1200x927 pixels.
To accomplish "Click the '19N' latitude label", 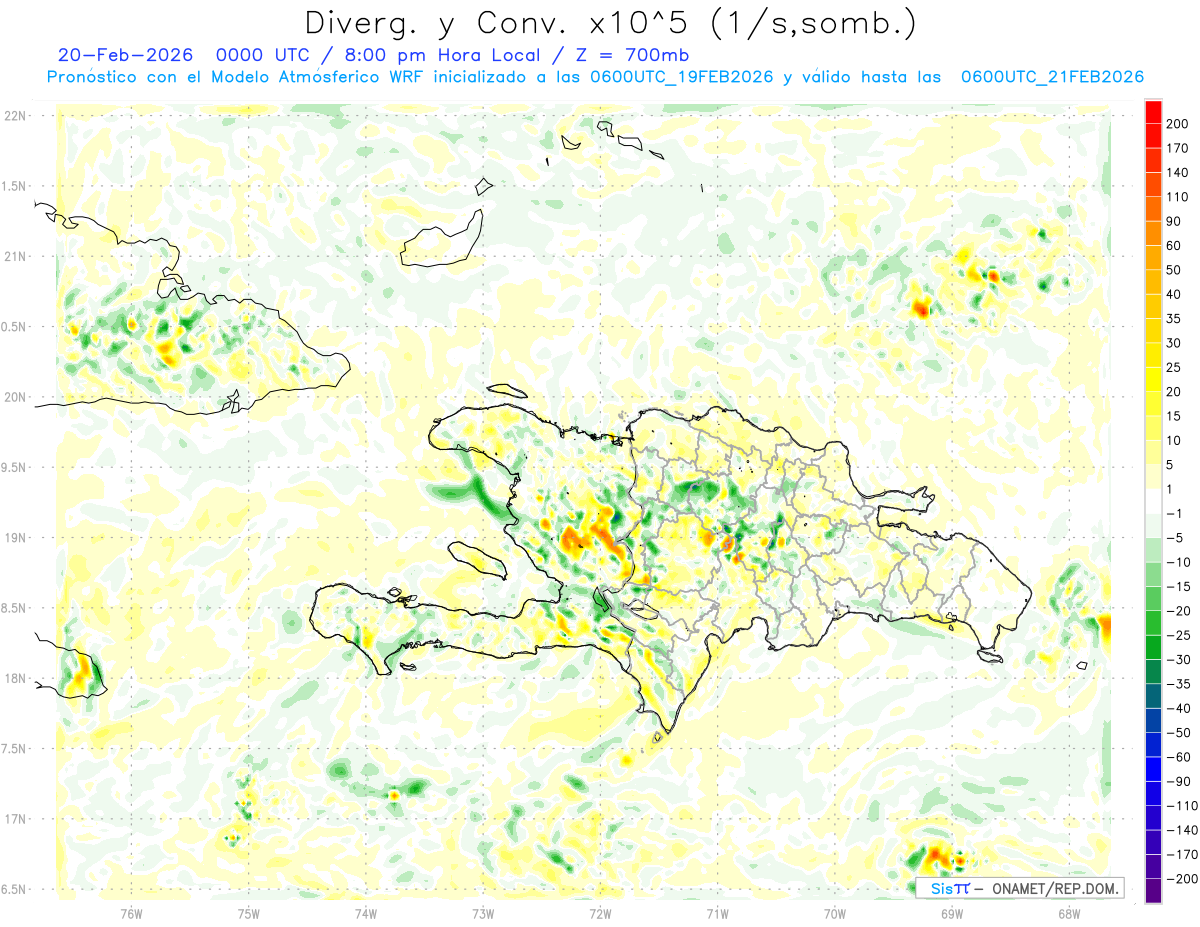I will click(x=14, y=538).
